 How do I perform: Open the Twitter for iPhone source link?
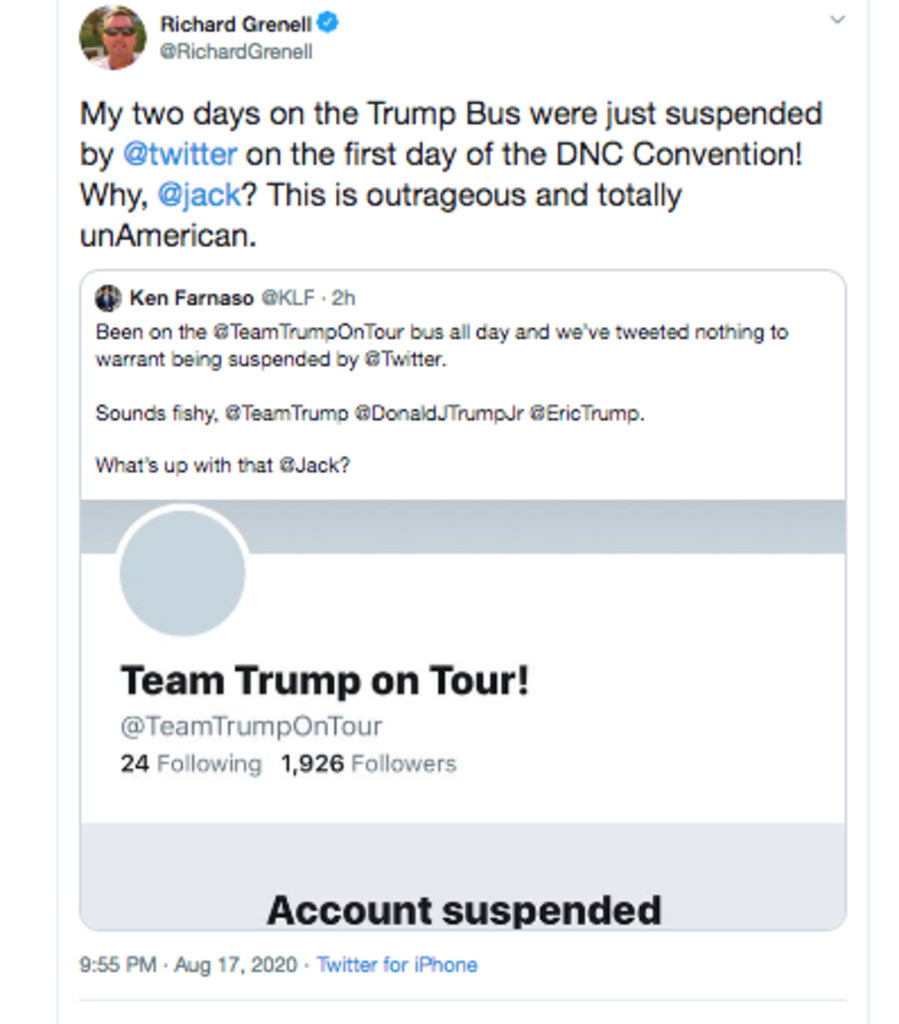pyautogui.click(x=396, y=965)
